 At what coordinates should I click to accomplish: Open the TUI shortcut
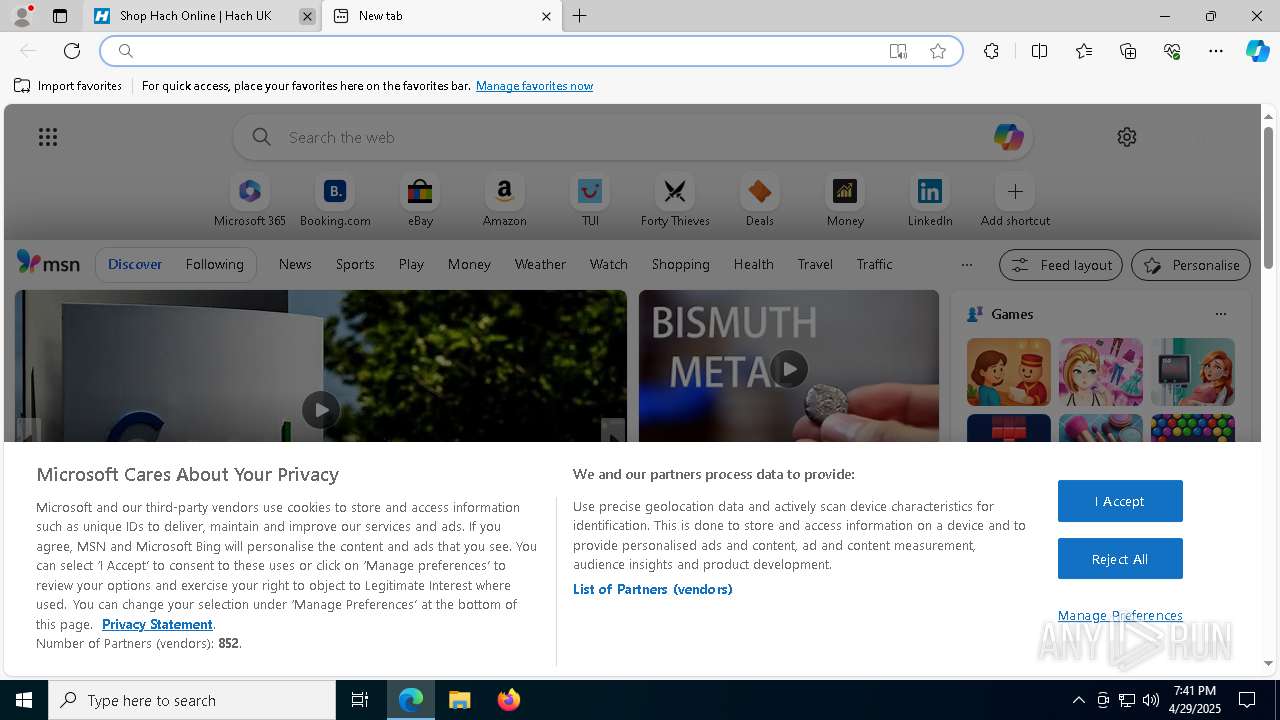coord(590,201)
